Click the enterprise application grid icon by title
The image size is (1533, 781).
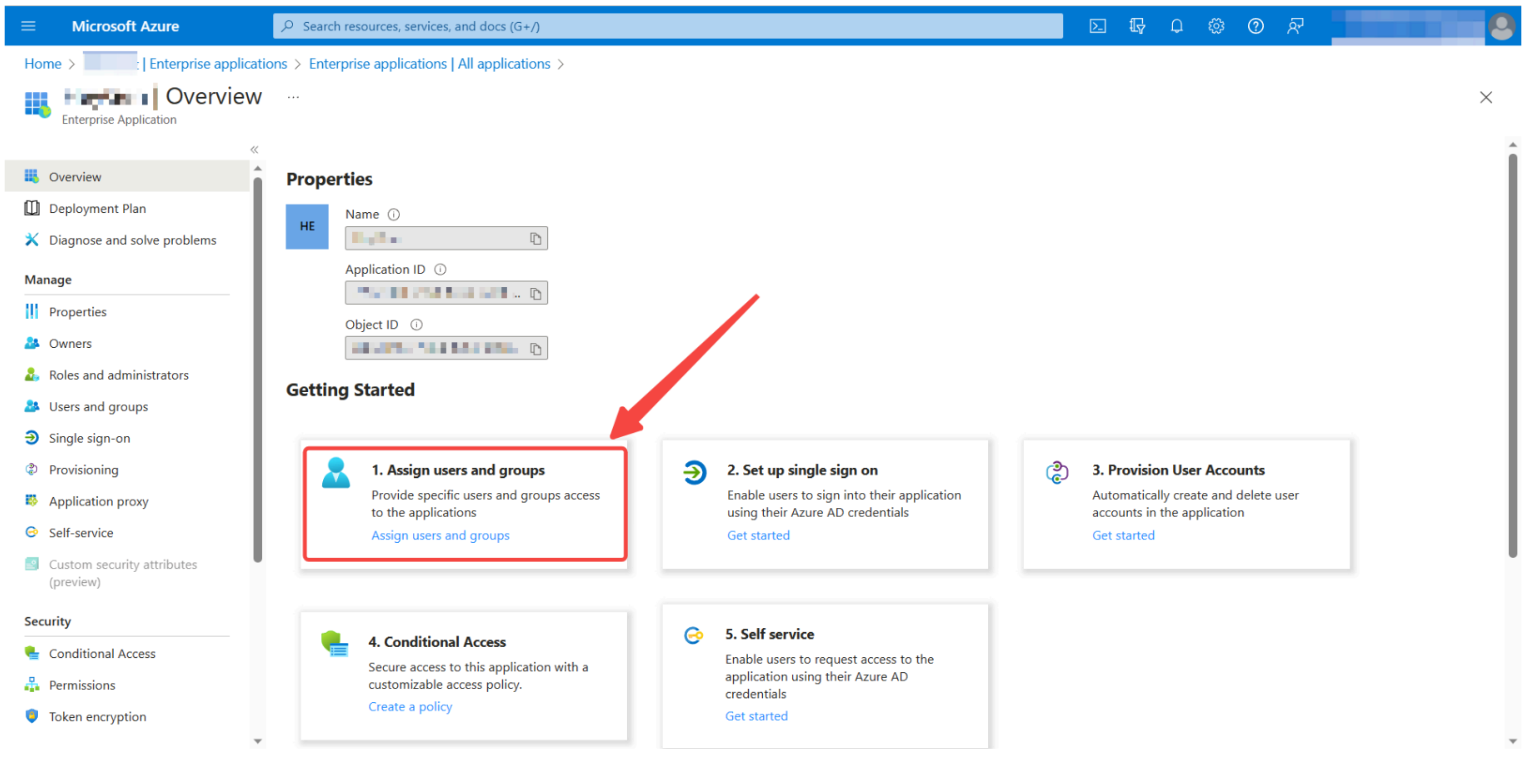37,104
